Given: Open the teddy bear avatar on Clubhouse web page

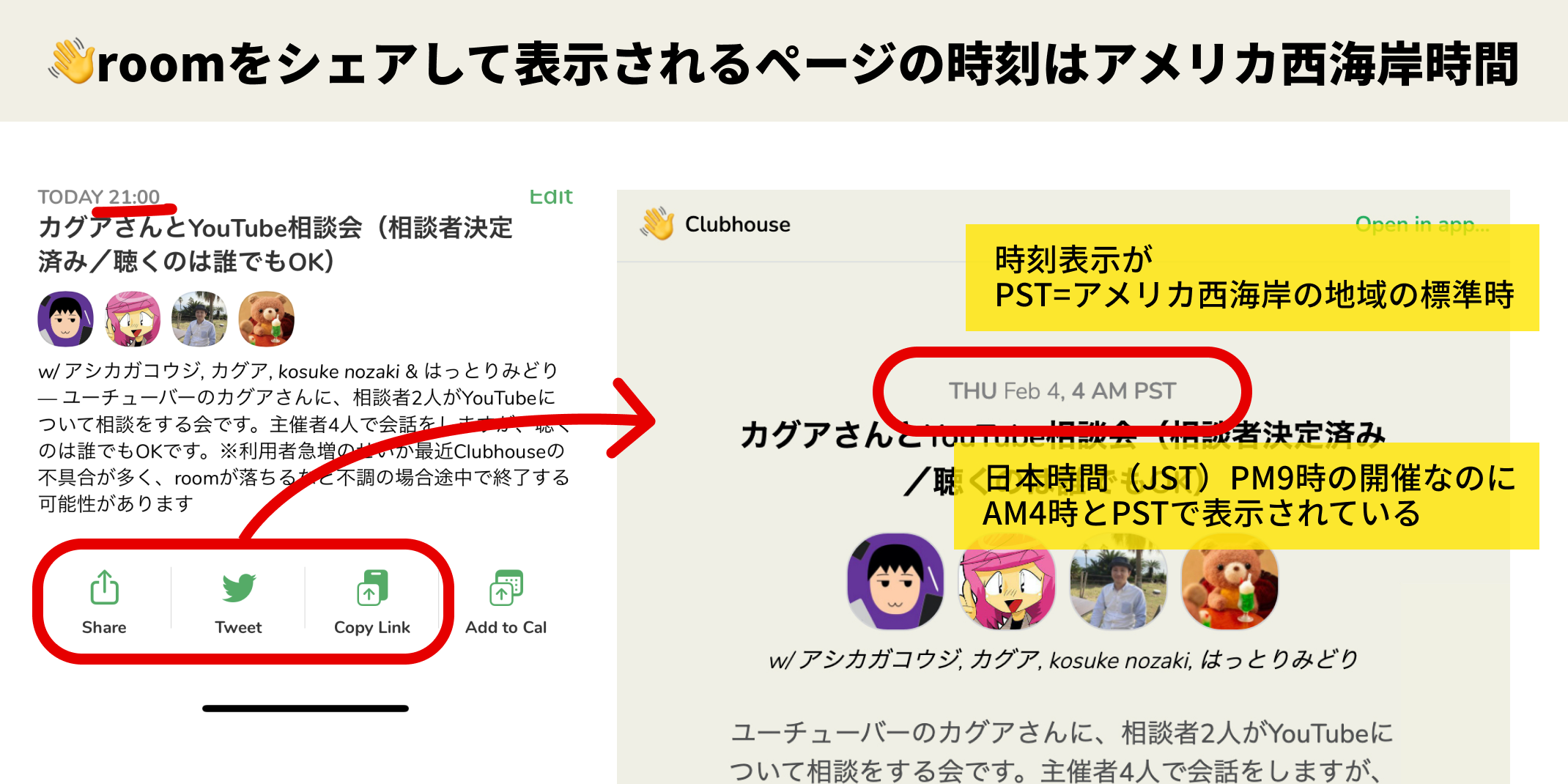Looking at the screenshot, I should [x=1230, y=581].
